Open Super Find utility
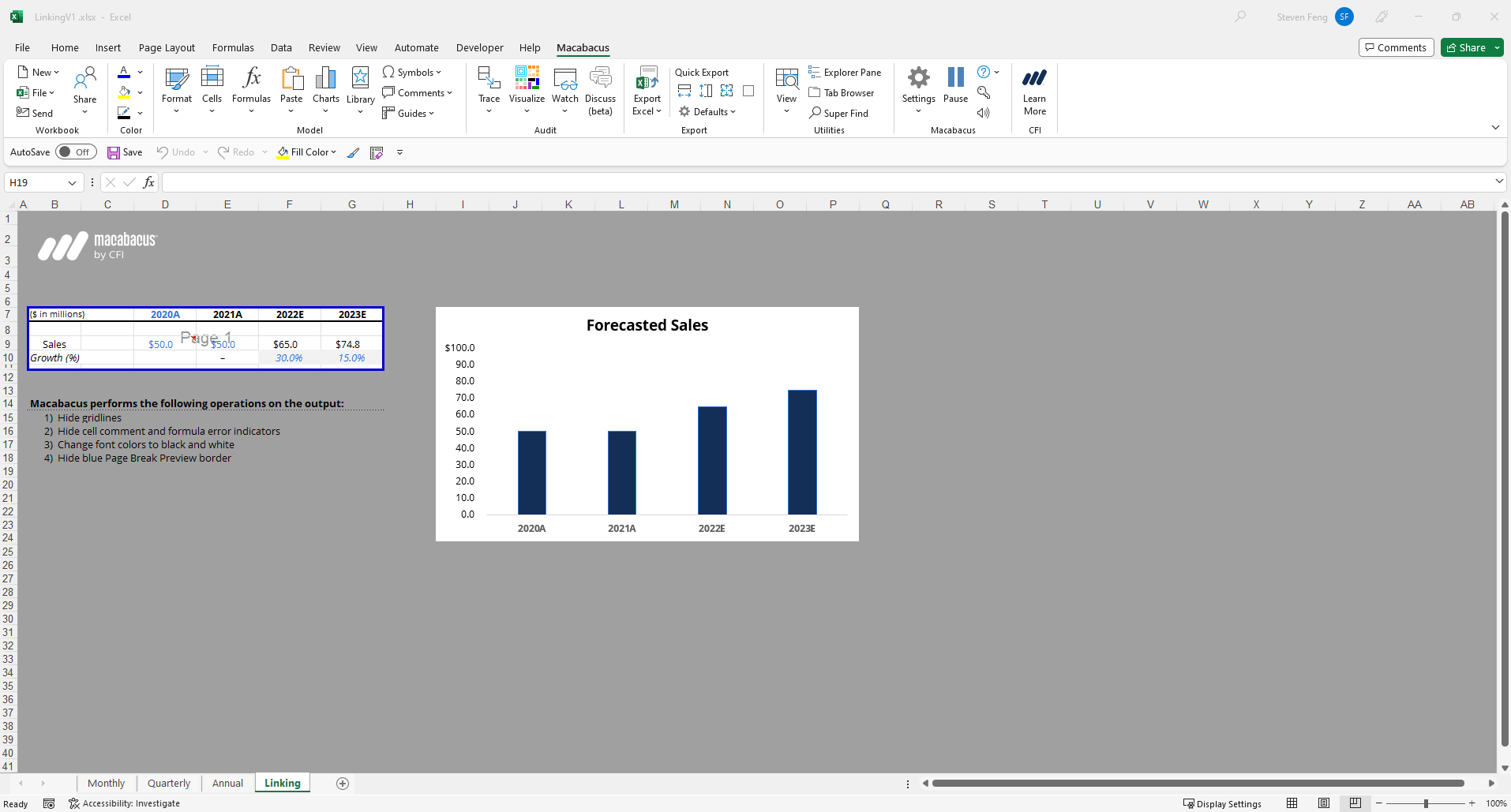Image resolution: width=1511 pixels, height=812 pixels. point(838,113)
